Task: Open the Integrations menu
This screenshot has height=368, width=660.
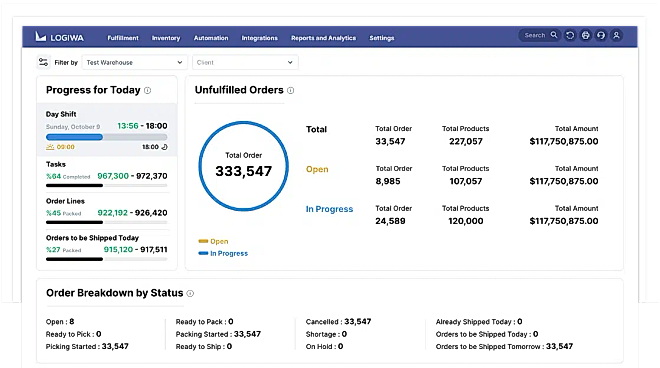Action: [259, 38]
